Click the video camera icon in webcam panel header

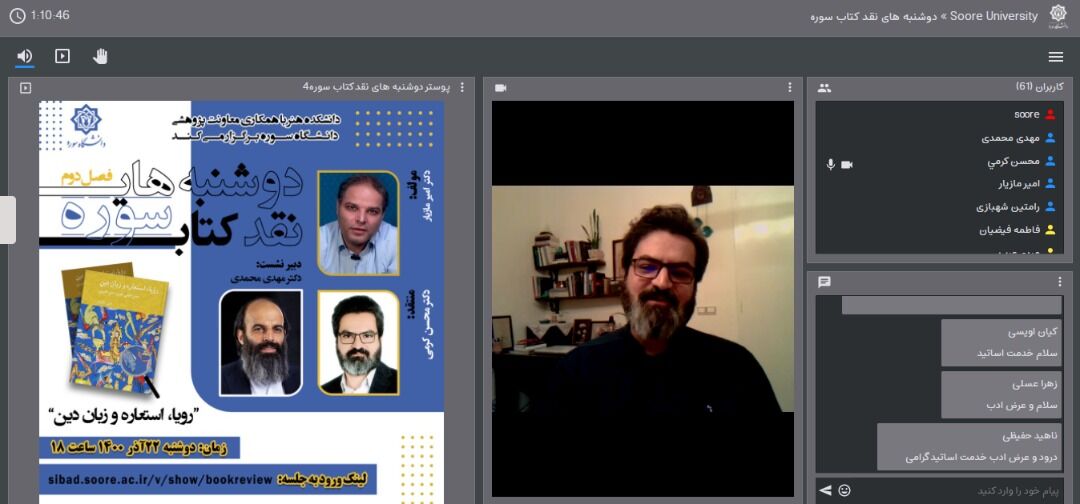click(500, 88)
